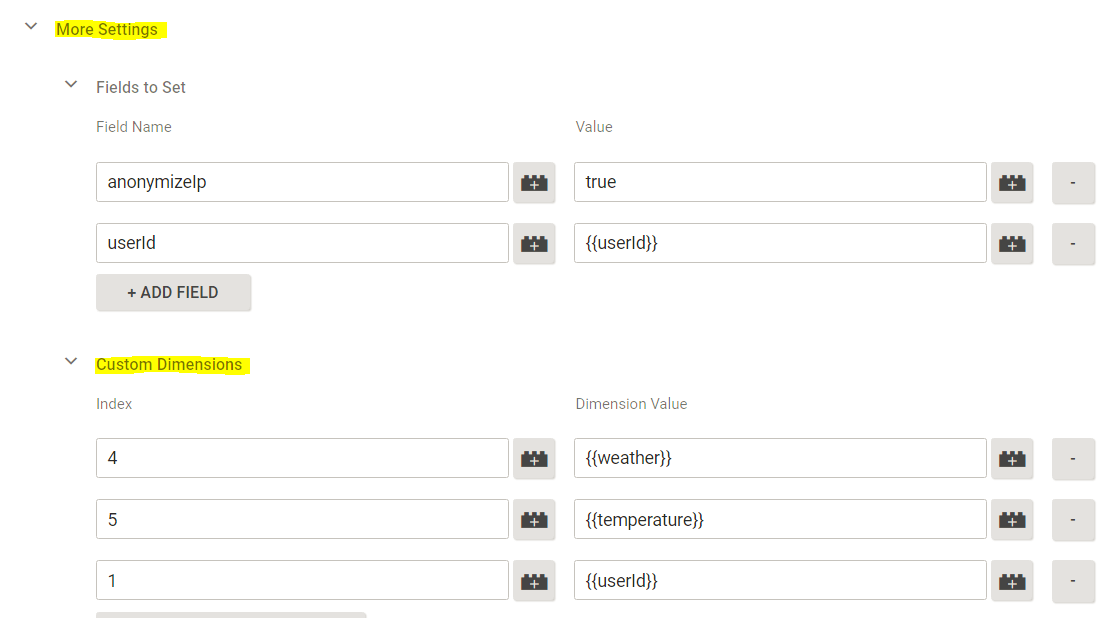Remove the weather custom dimension row
The image size is (1108, 618).
tap(1073, 459)
